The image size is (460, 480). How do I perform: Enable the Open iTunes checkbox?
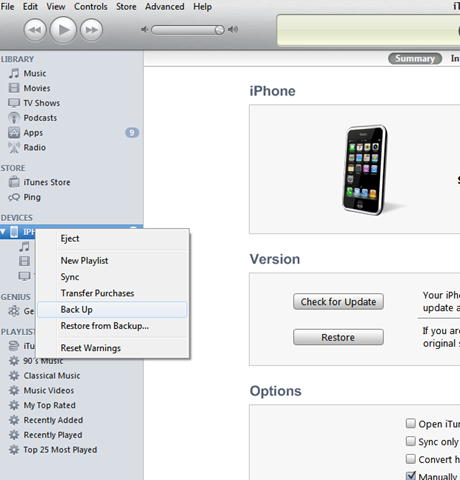(x=411, y=423)
